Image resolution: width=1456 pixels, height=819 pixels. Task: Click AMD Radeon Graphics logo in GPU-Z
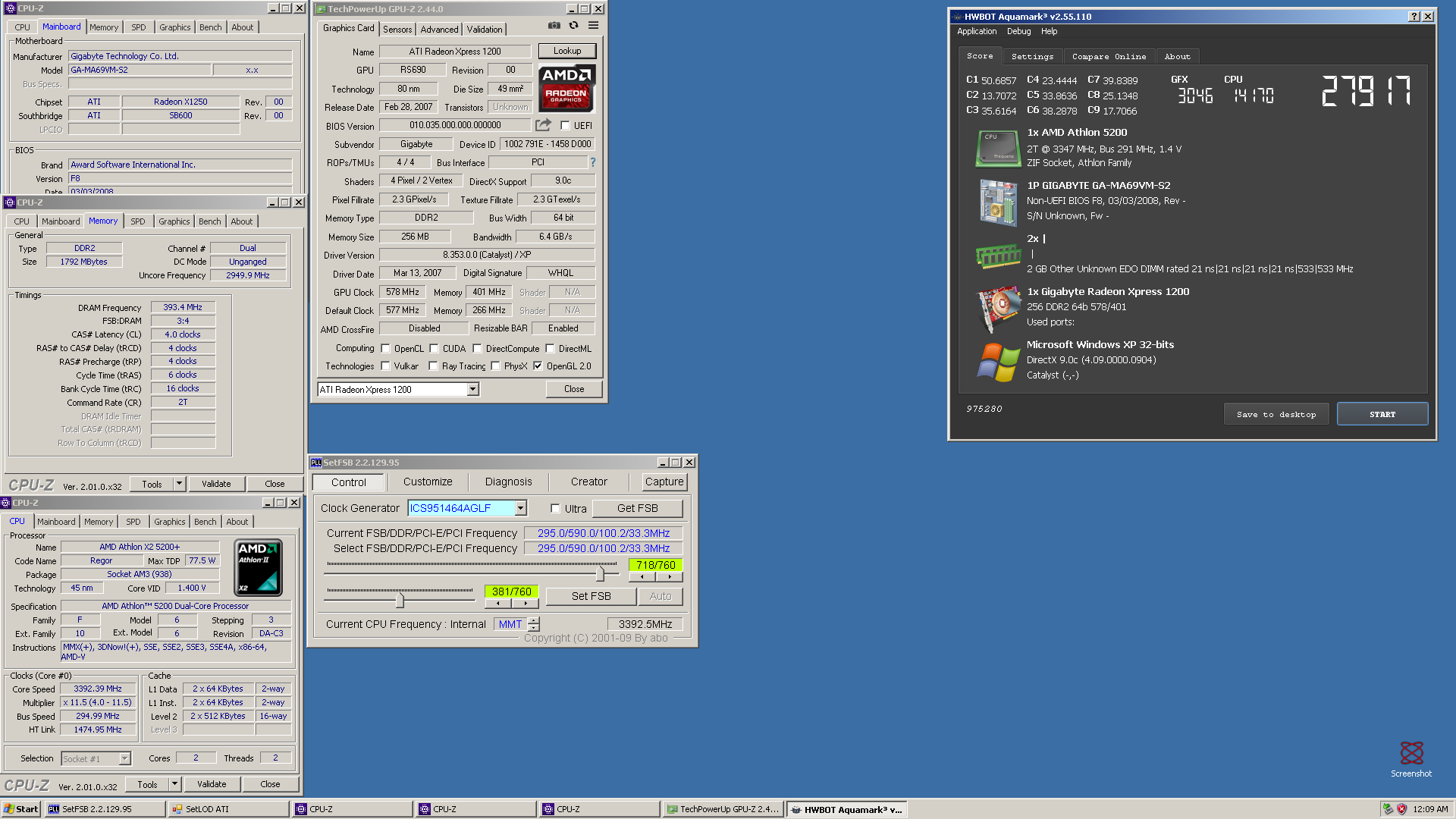tap(566, 89)
